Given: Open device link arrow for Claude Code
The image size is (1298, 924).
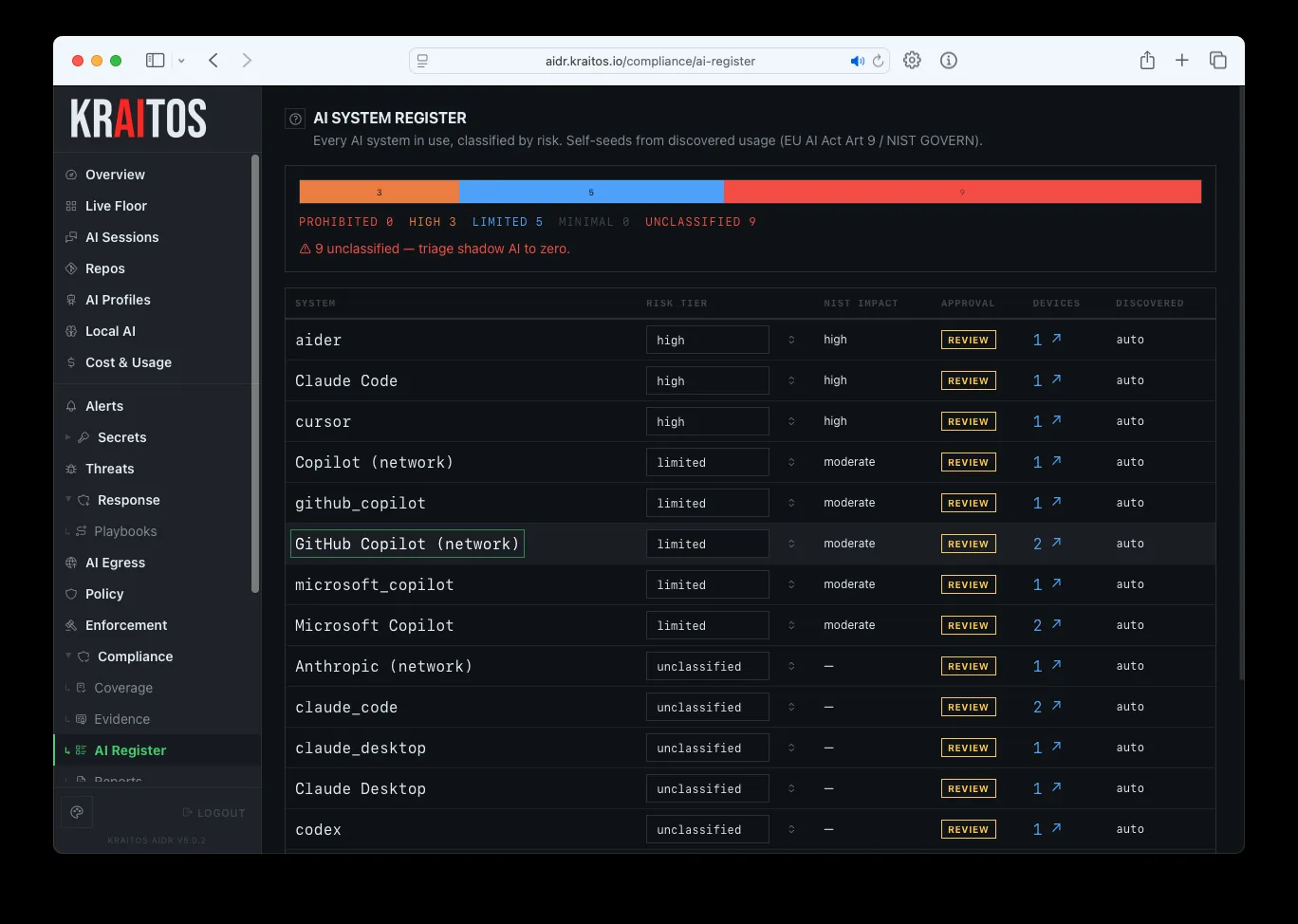Looking at the screenshot, I should (x=1056, y=379).
